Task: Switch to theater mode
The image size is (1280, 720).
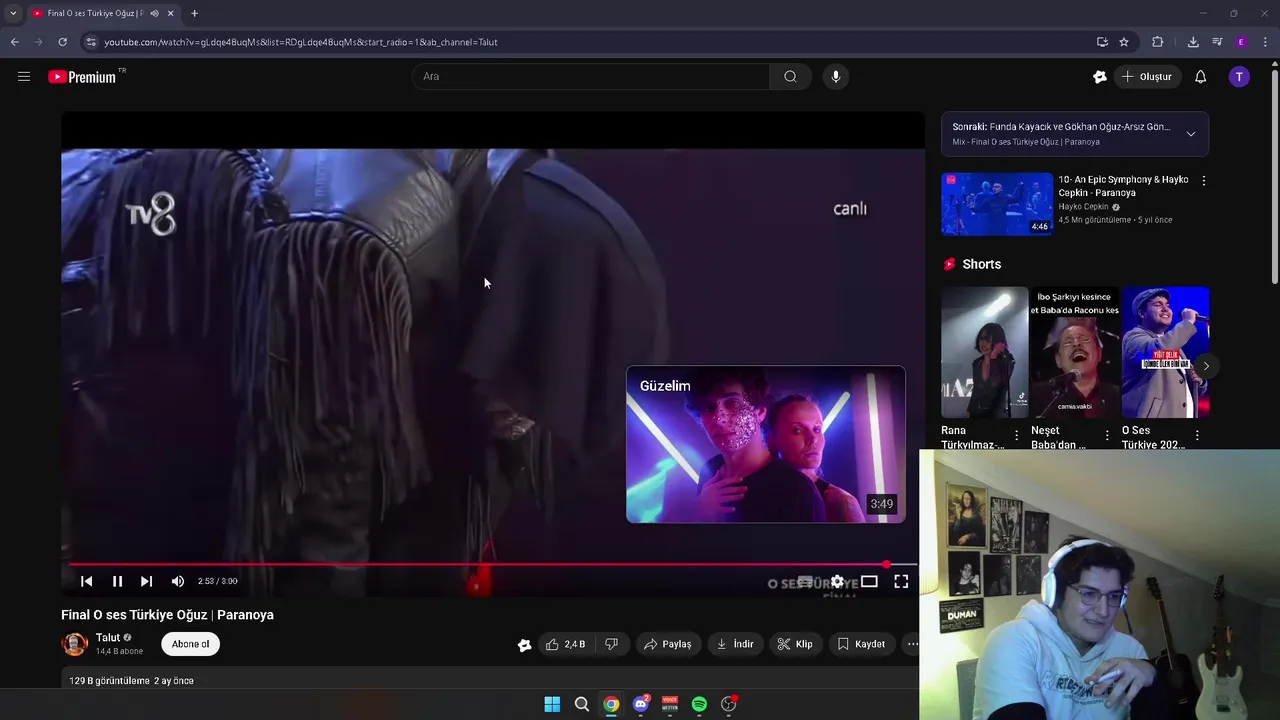Action: point(869,581)
